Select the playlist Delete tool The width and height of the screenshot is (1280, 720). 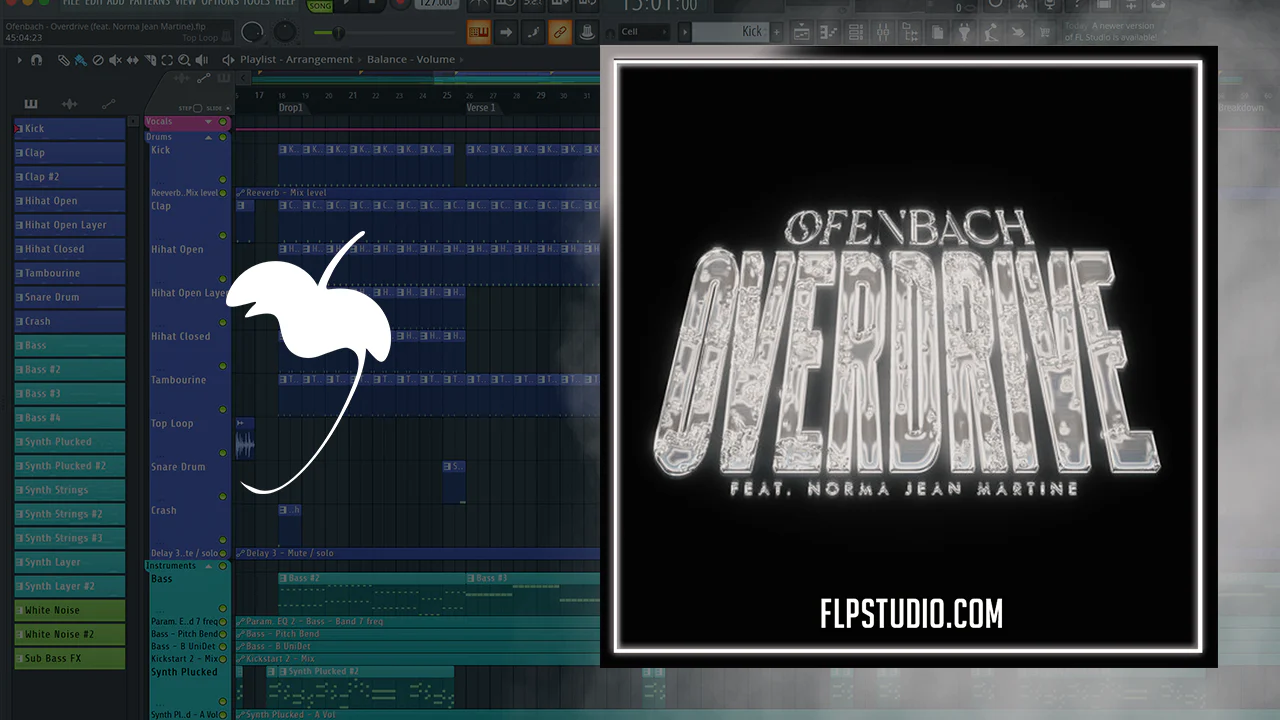pos(98,60)
